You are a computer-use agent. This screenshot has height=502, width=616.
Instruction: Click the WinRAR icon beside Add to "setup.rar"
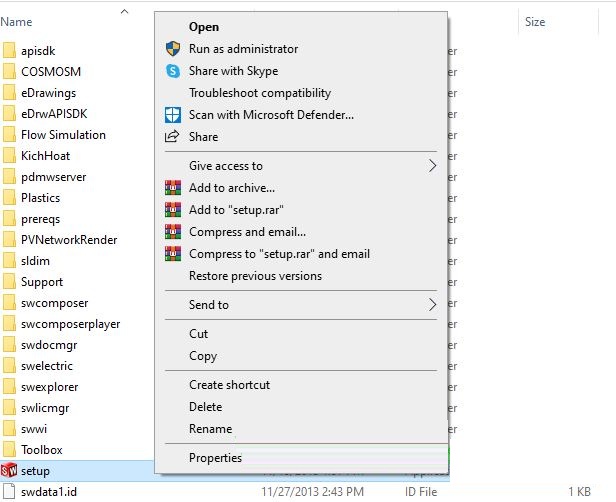[x=173, y=210]
